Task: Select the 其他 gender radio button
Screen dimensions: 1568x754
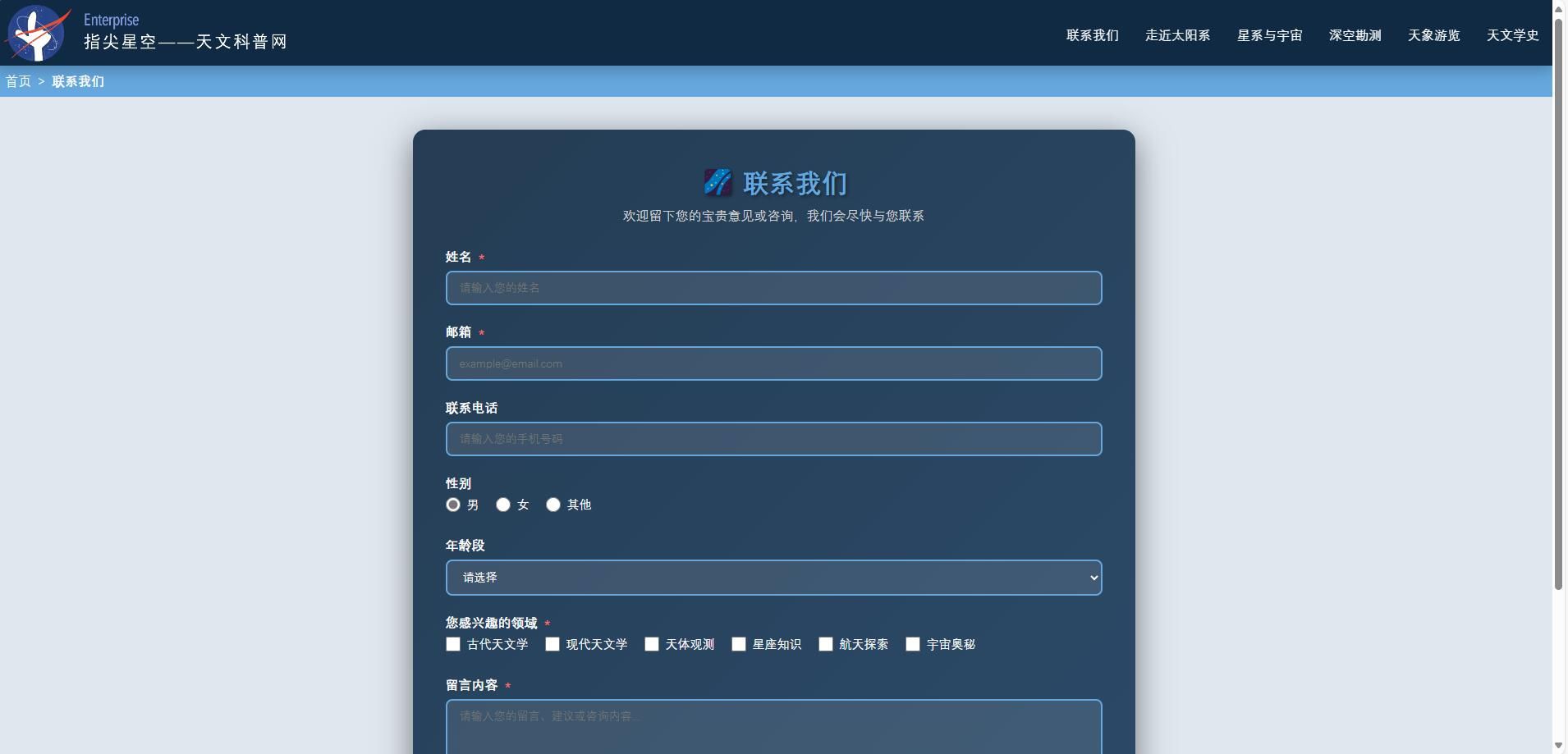Action: [x=552, y=505]
